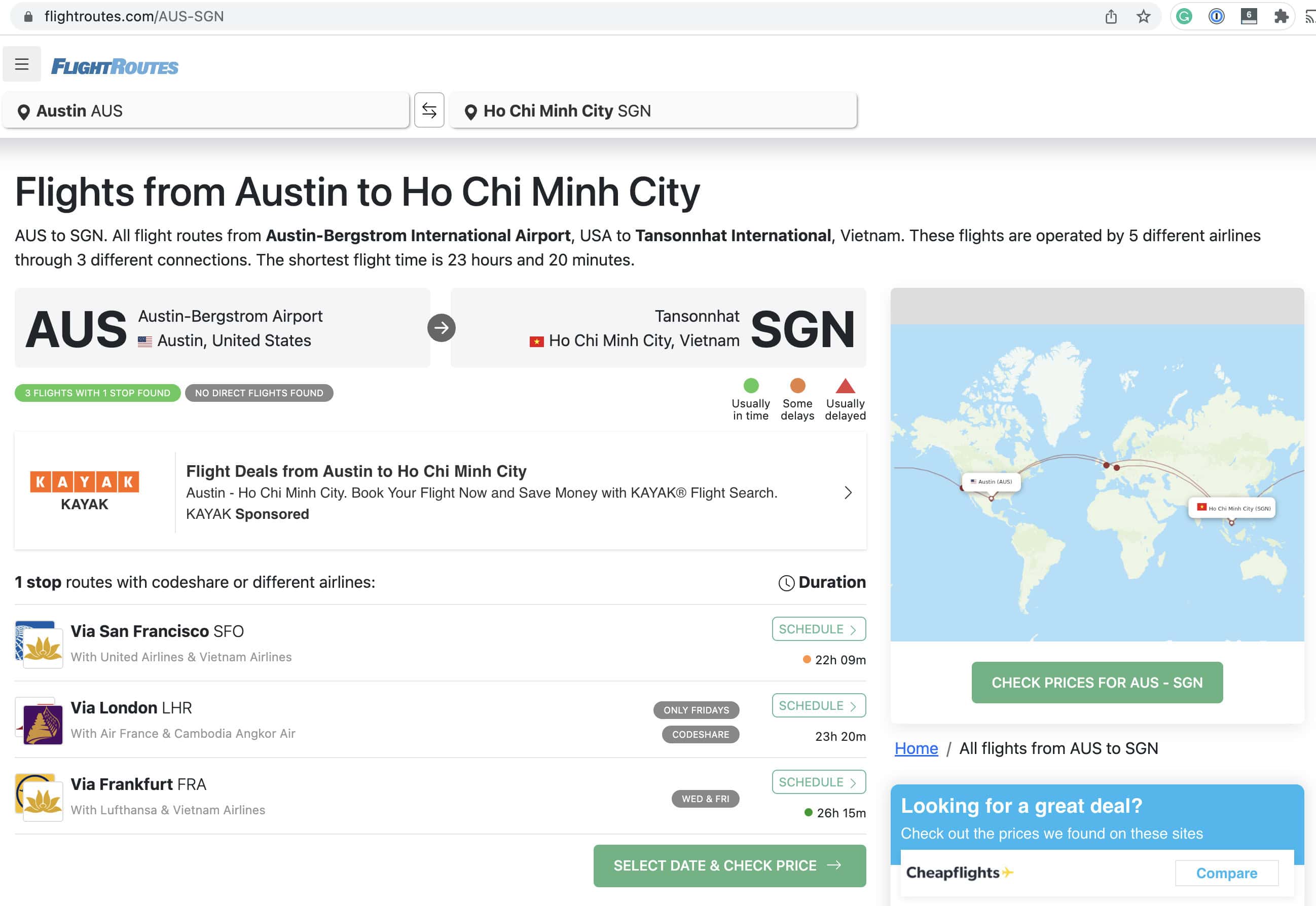
Task: Click the SGN airport card
Action: coord(657,327)
